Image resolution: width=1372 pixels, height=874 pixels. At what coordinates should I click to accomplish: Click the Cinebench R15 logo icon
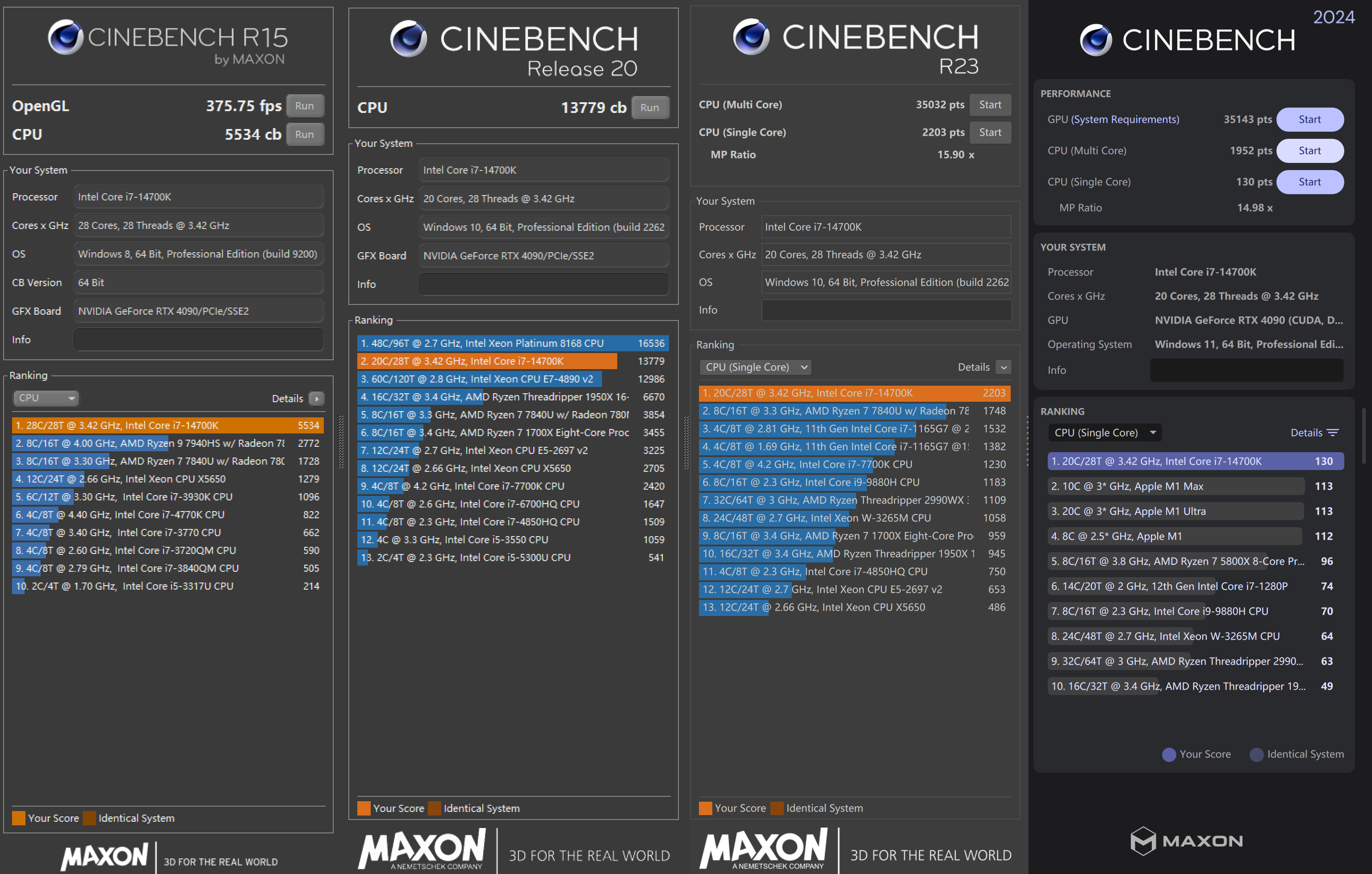(66, 37)
